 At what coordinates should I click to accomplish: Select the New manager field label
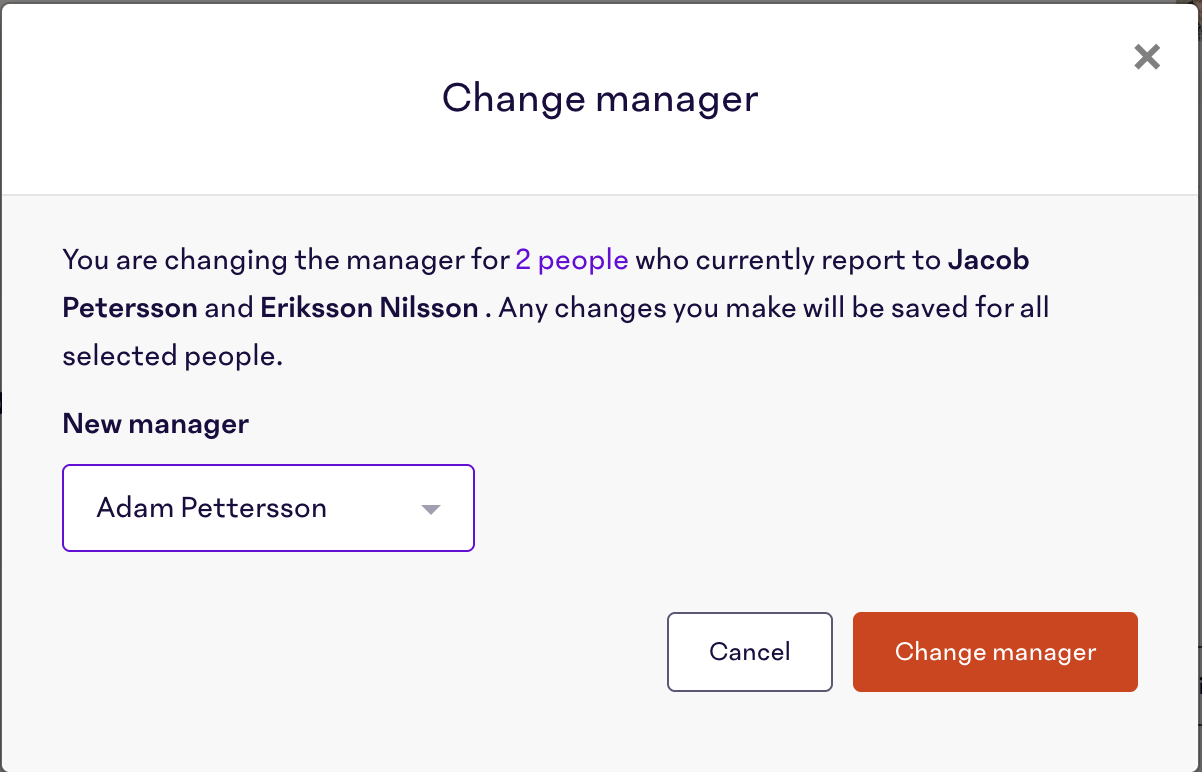point(155,423)
